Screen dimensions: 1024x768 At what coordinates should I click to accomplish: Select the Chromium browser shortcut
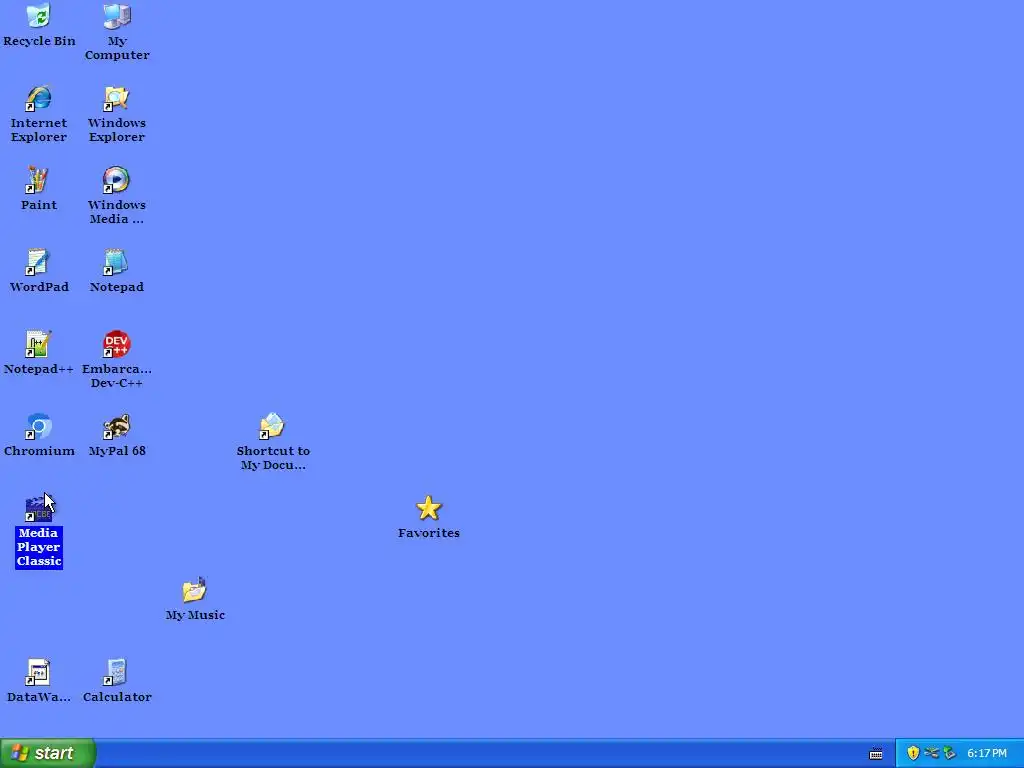(38, 426)
